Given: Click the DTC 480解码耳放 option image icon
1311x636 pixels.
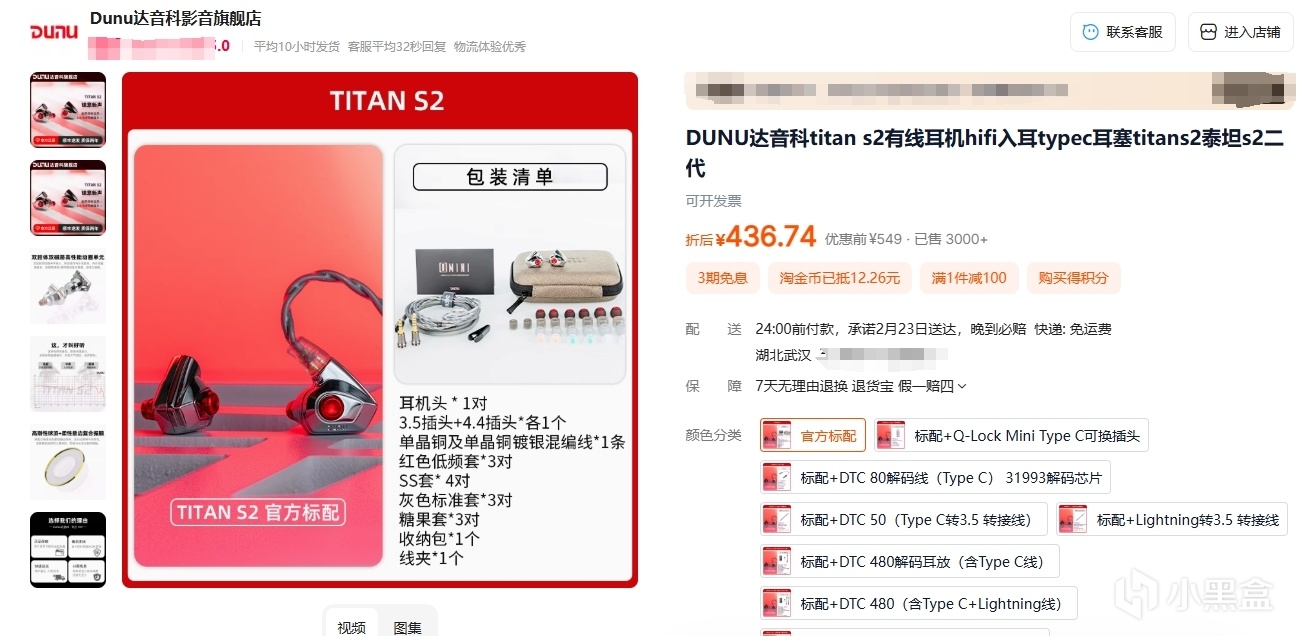Looking at the screenshot, I should tap(776, 562).
